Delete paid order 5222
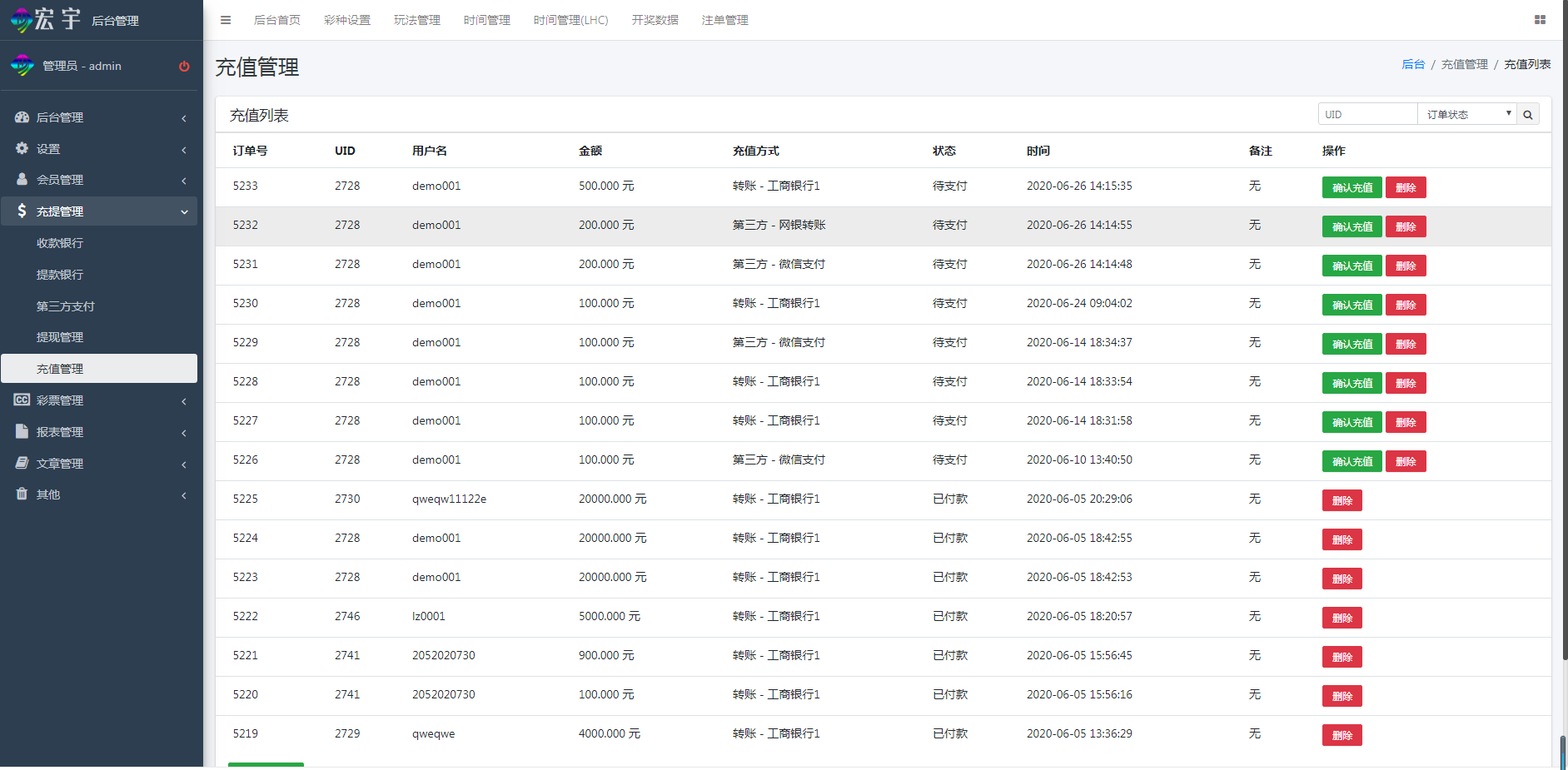Image resolution: width=1568 pixels, height=770 pixels. click(x=1342, y=618)
